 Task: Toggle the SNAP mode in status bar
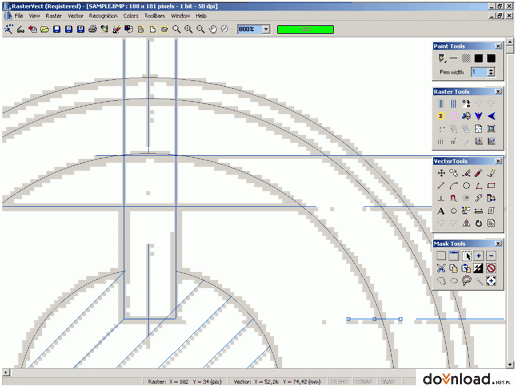point(388,381)
